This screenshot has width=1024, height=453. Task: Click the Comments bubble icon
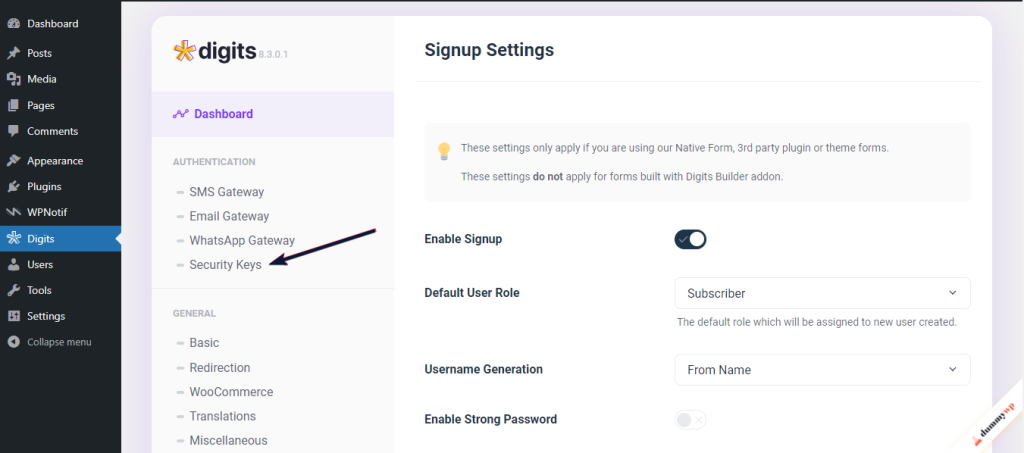(x=13, y=131)
